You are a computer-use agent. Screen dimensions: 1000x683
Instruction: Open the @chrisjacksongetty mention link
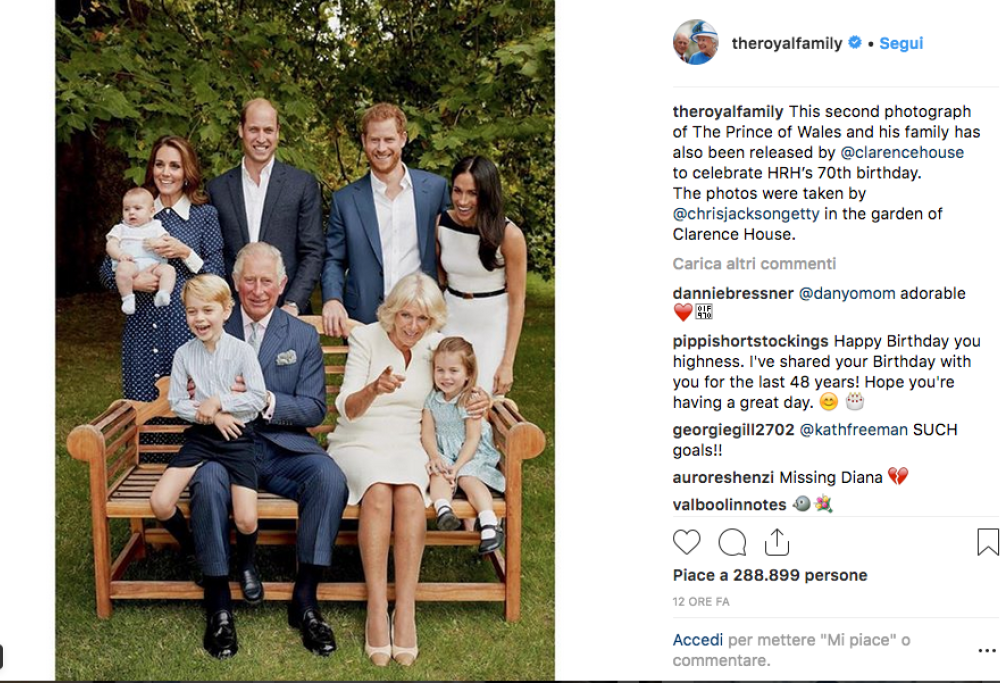[746, 214]
